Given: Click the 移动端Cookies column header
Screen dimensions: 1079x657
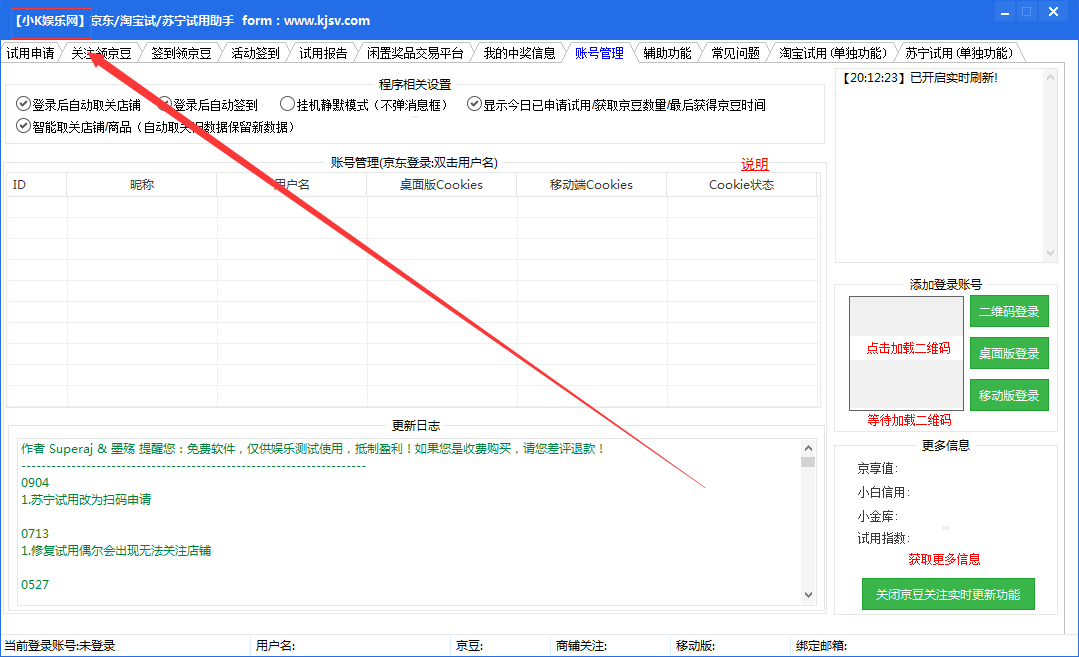Looking at the screenshot, I should click(x=591, y=184).
